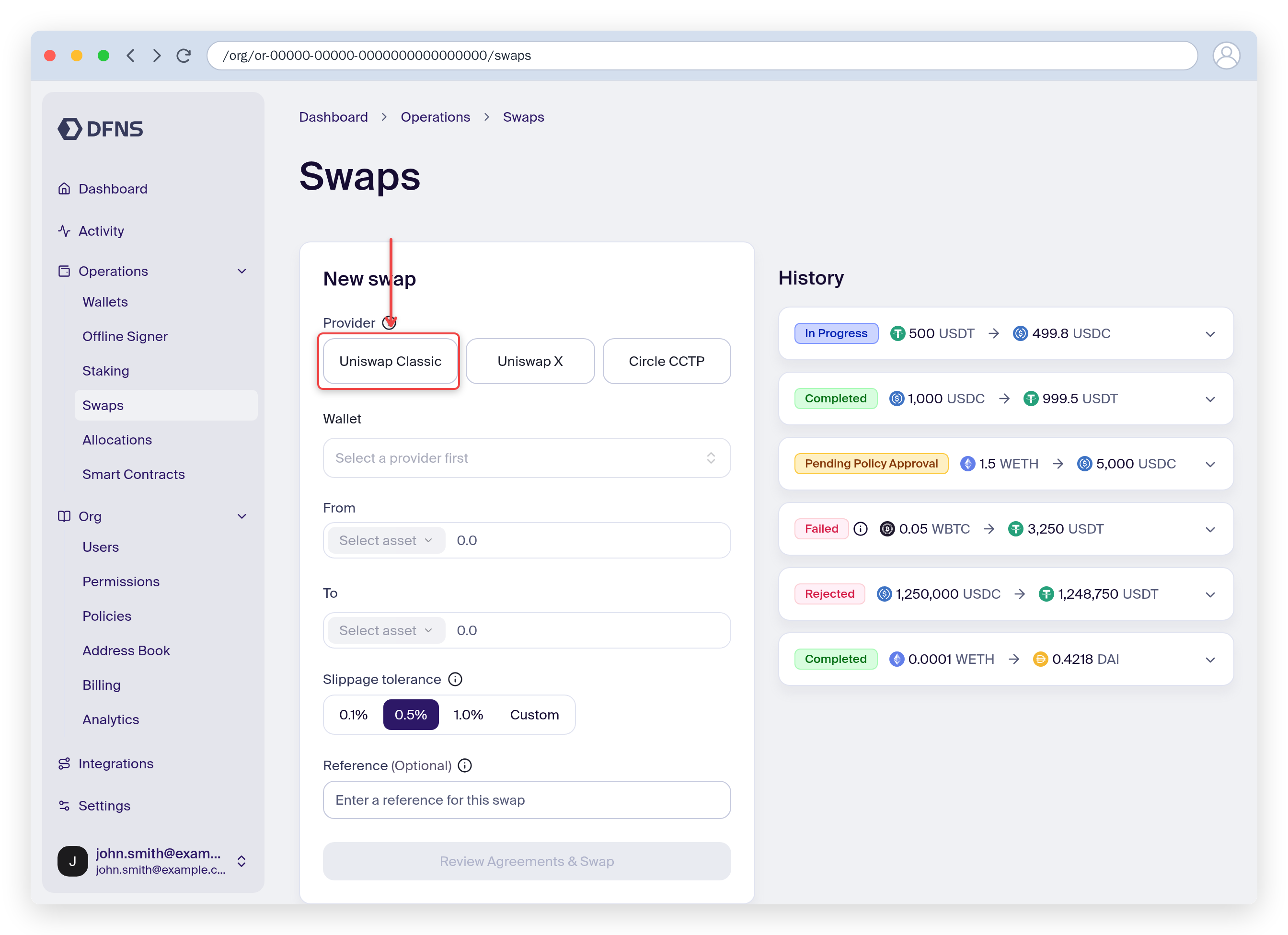Select Uniswap X provider

click(x=530, y=361)
